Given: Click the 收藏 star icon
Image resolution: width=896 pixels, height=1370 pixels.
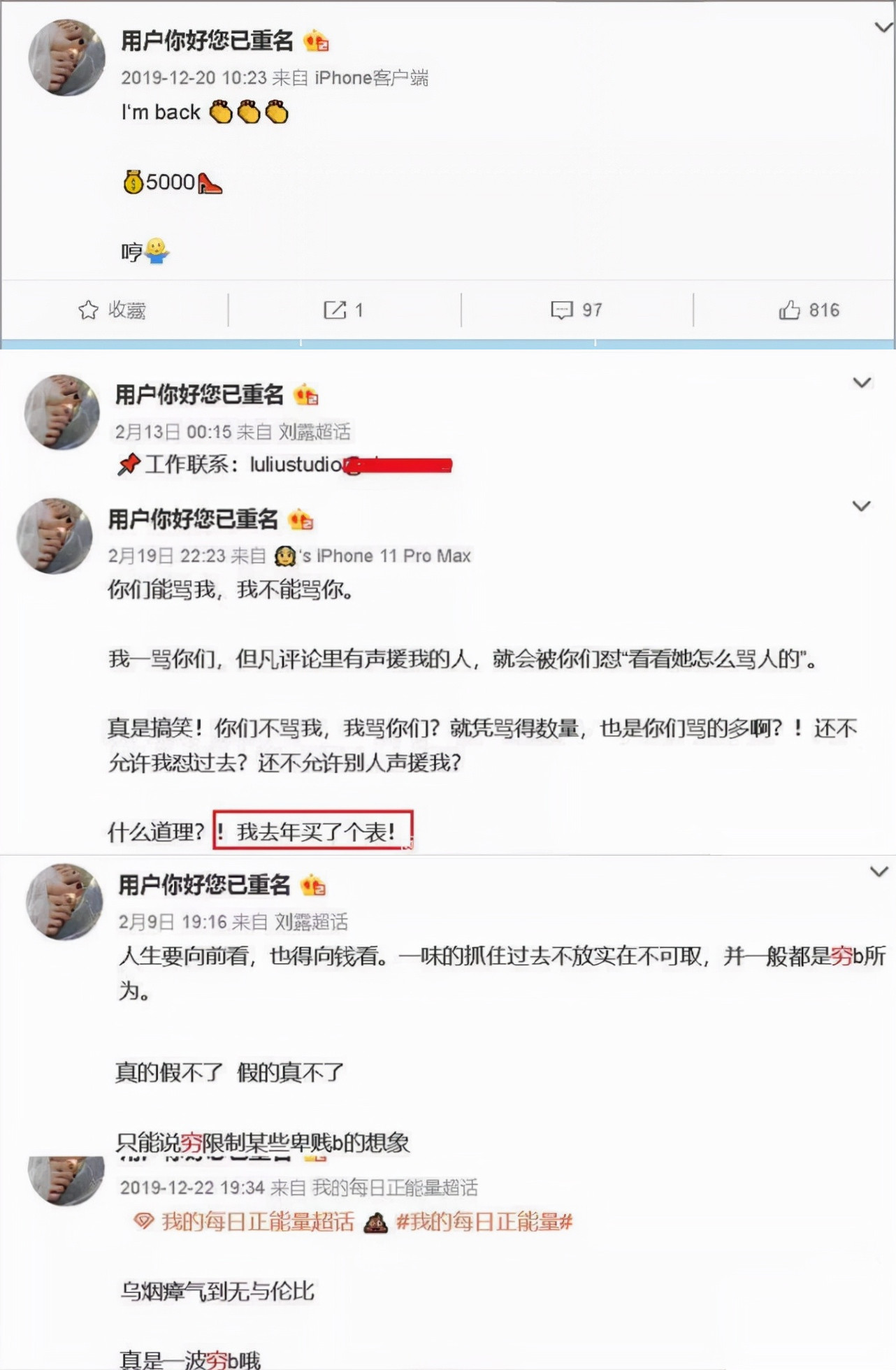Looking at the screenshot, I should (88, 310).
